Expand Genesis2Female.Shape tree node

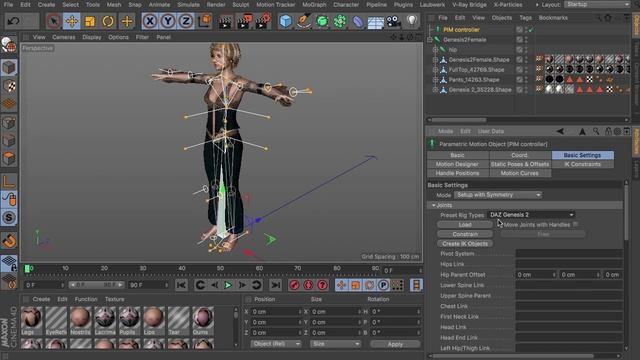click(435, 60)
